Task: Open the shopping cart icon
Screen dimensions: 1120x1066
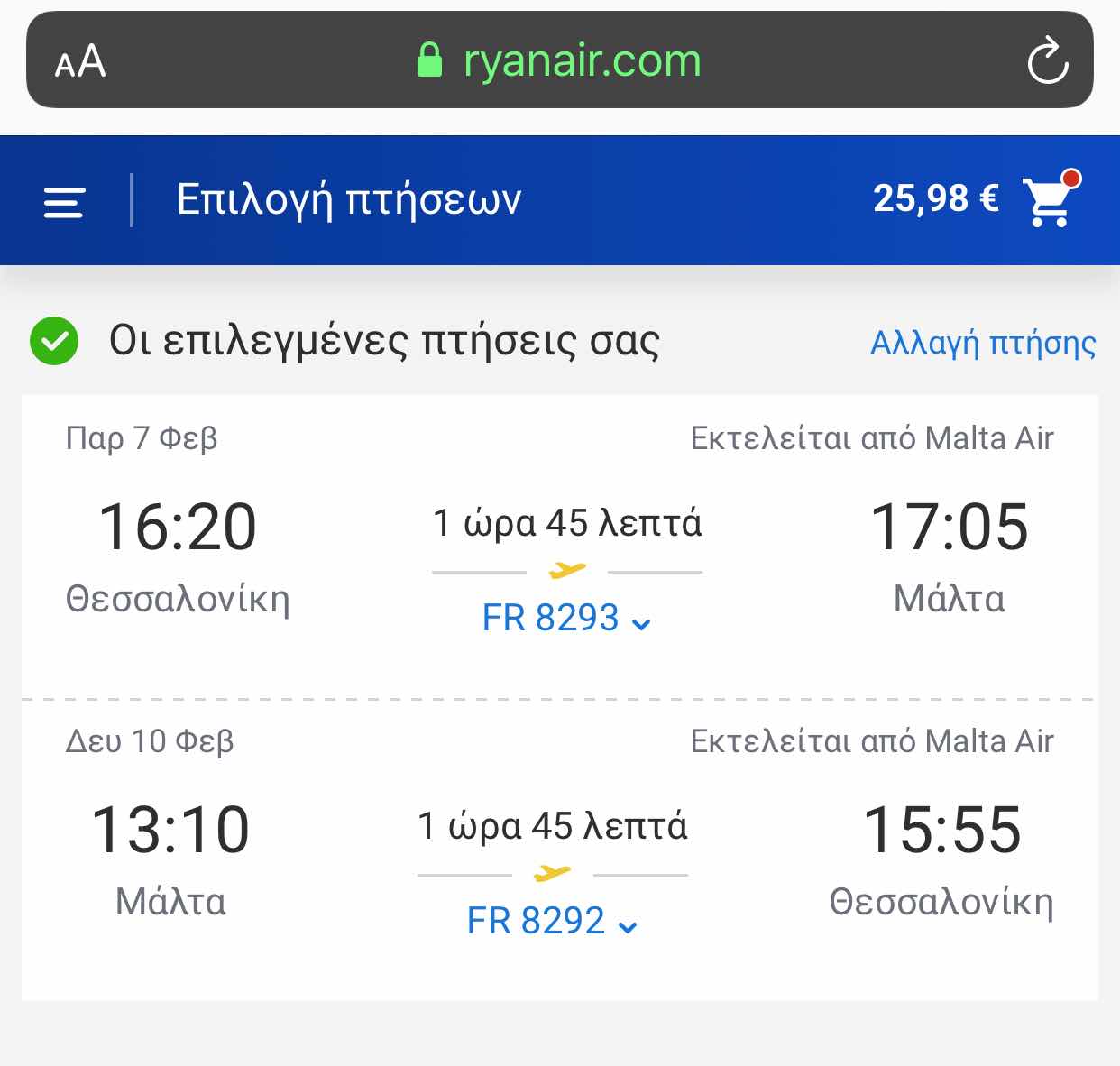Action: point(1051,198)
